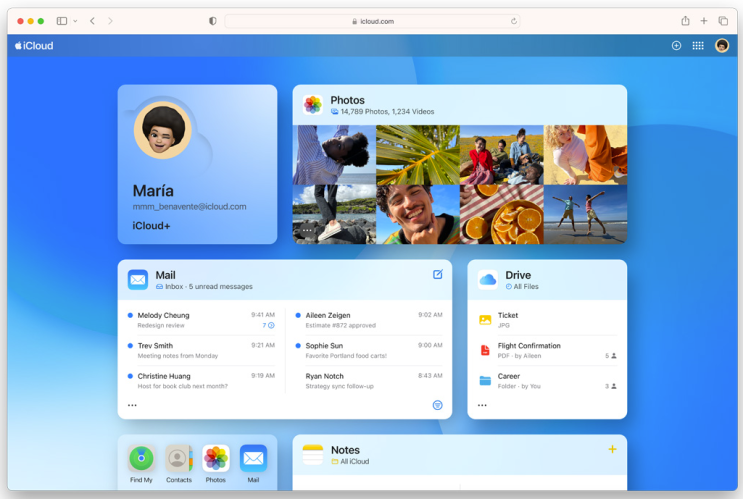743x499 pixels.
Task: View Career folder's 3 shared people
Action: coord(611,386)
